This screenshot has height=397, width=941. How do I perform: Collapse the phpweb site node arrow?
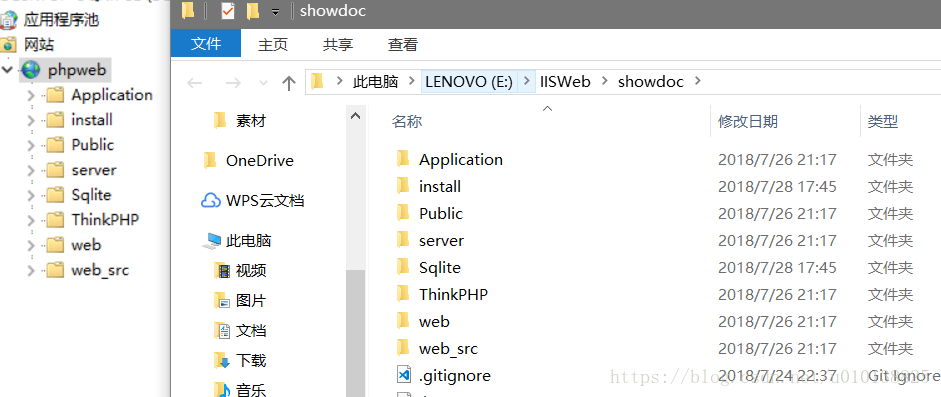tap(7, 70)
